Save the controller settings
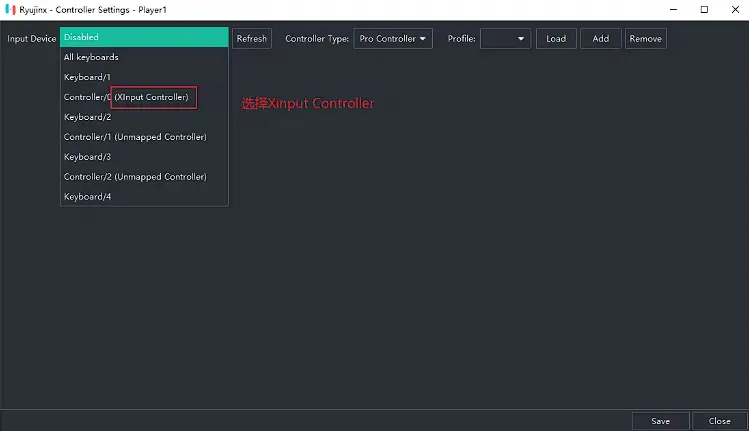This screenshot has height=431, width=749. (x=660, y=421)
